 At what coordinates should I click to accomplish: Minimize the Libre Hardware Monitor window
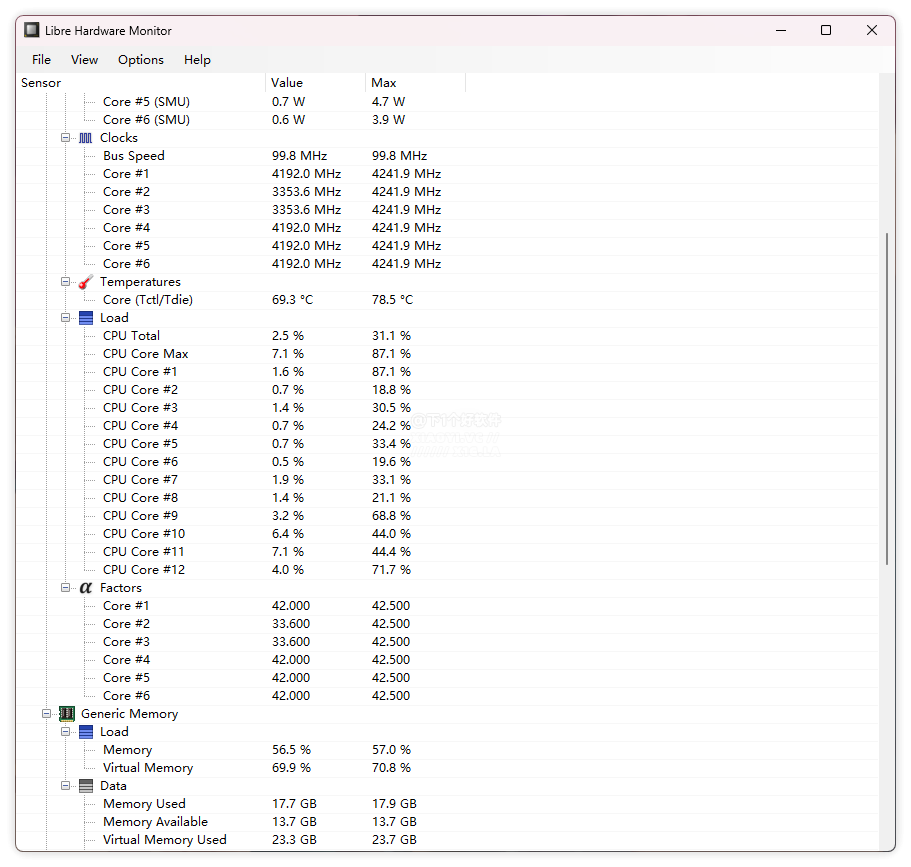[x=781, y=30]
